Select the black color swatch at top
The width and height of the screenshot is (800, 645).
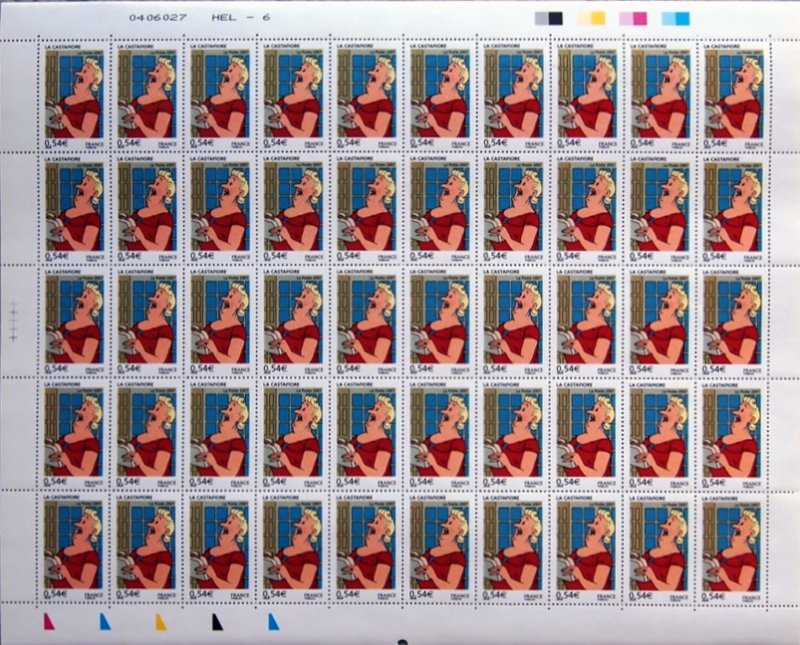point(556,18)
